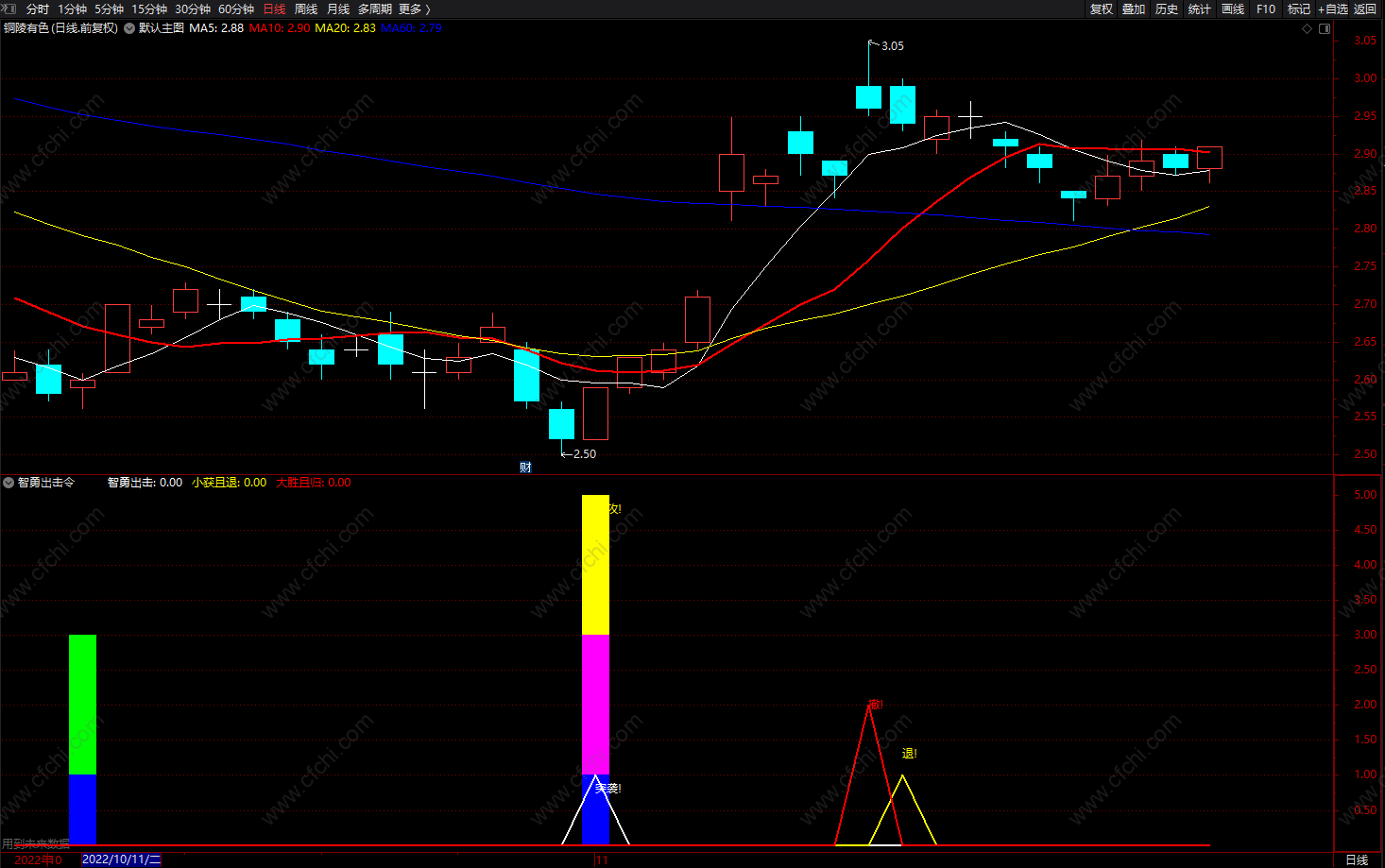The image size is (1385, 868).
Task: Select the 月线 monthly tab
Action: point(338,9)
